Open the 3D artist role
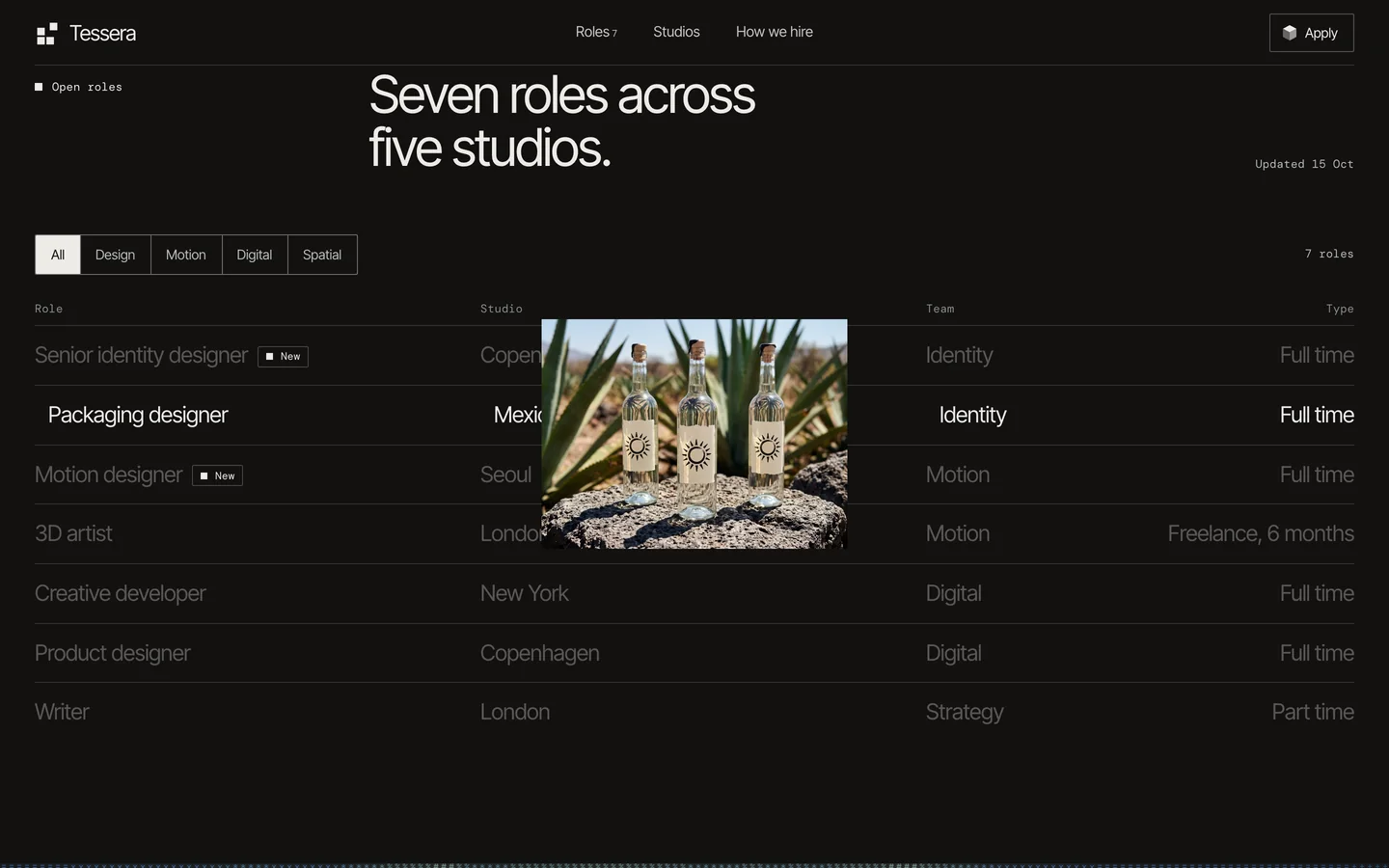The image size is (1389, 868). click(x=694, y=534)
